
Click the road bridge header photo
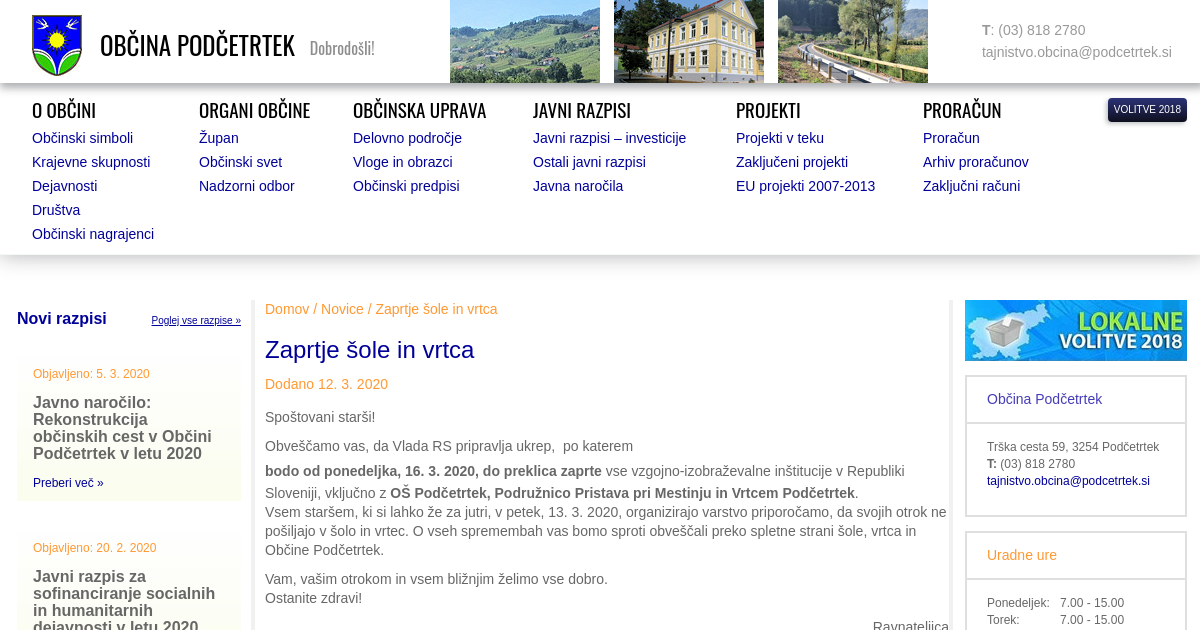pyautogui.click(x=852, y=41)
